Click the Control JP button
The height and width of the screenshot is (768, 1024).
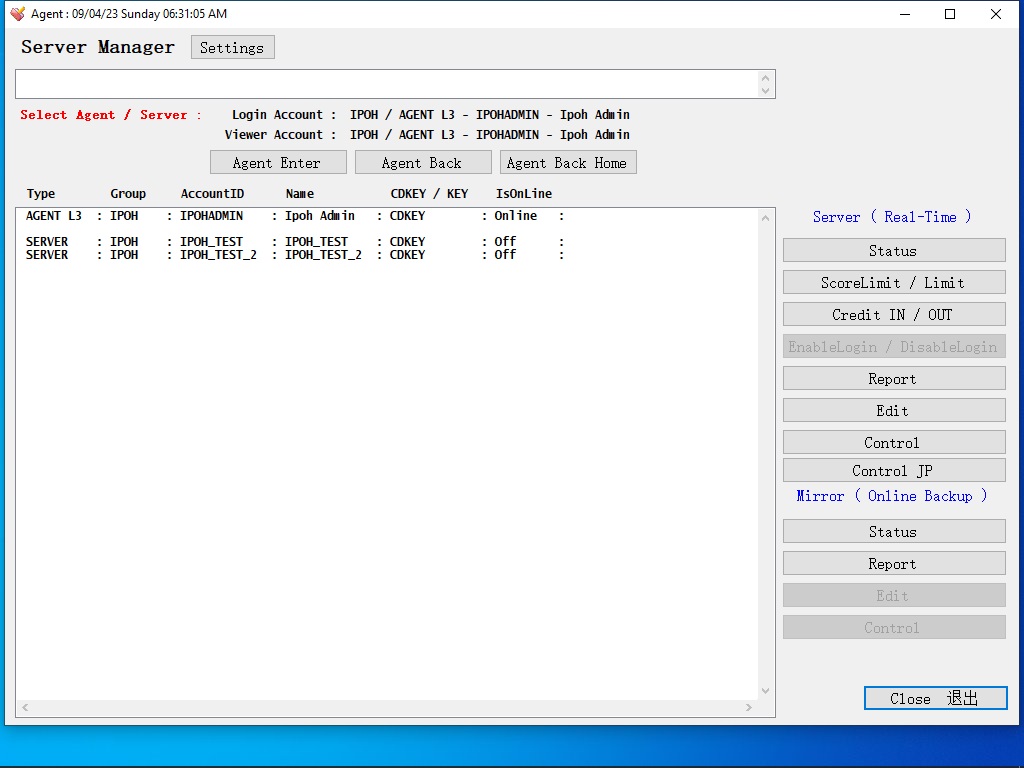coord(893,471)
